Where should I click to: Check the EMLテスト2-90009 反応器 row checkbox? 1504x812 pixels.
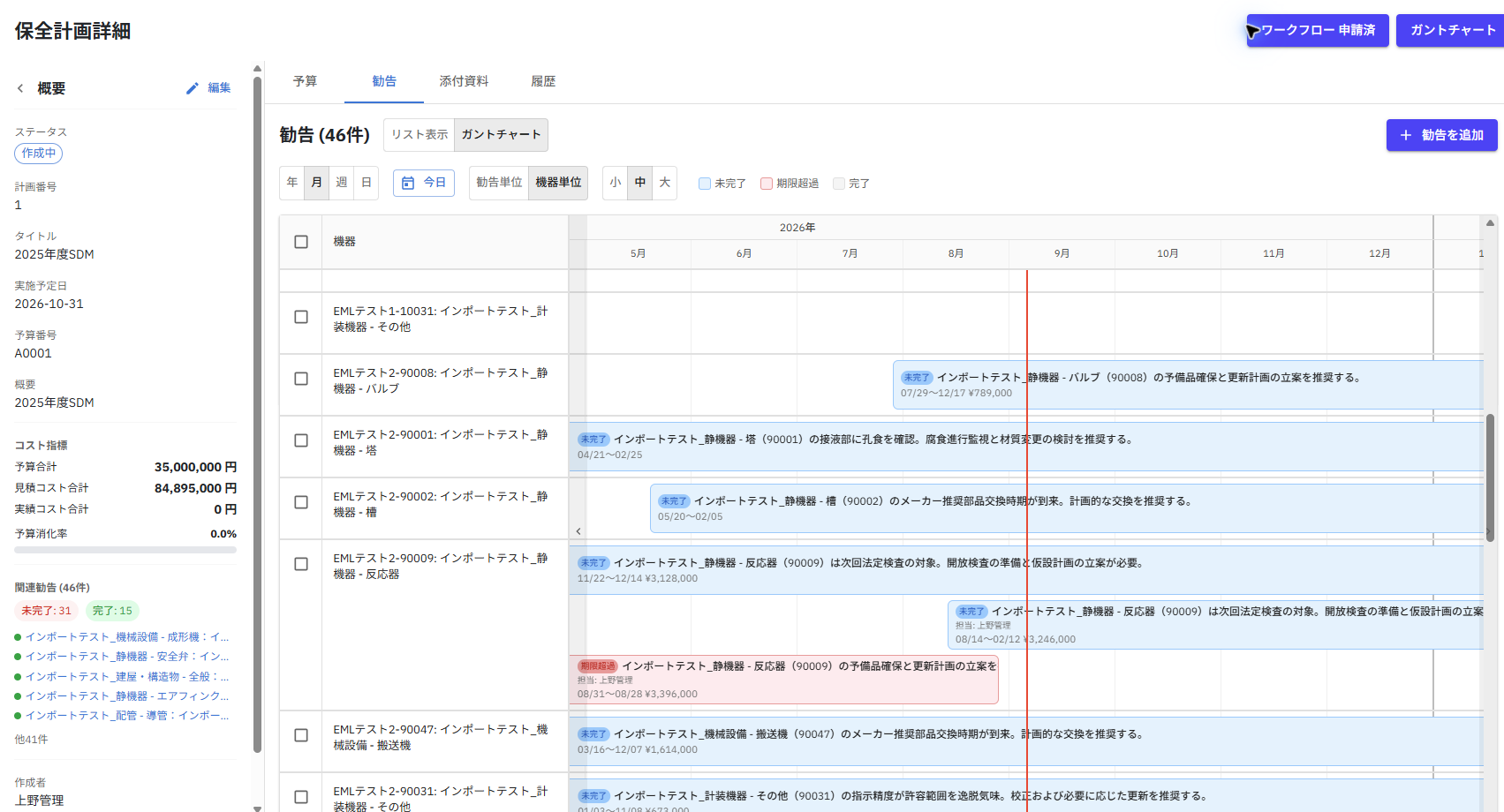(x=301, y=564)
